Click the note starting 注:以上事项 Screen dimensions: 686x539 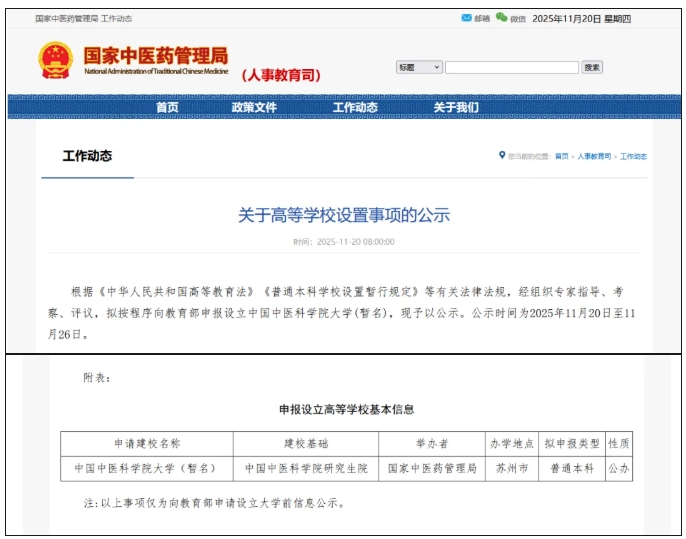[x=215, y=503]
